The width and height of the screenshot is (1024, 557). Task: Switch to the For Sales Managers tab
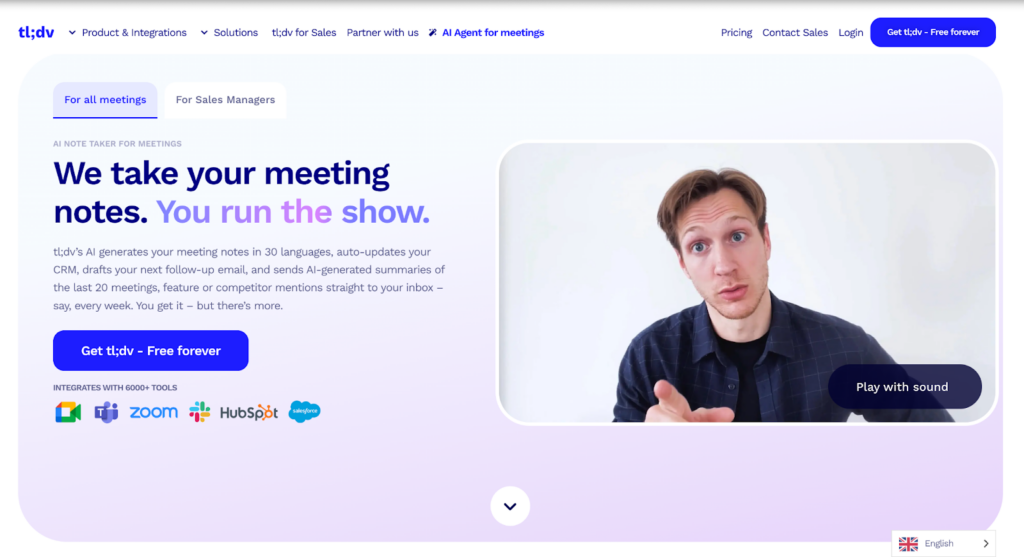(x=225, y=100)
